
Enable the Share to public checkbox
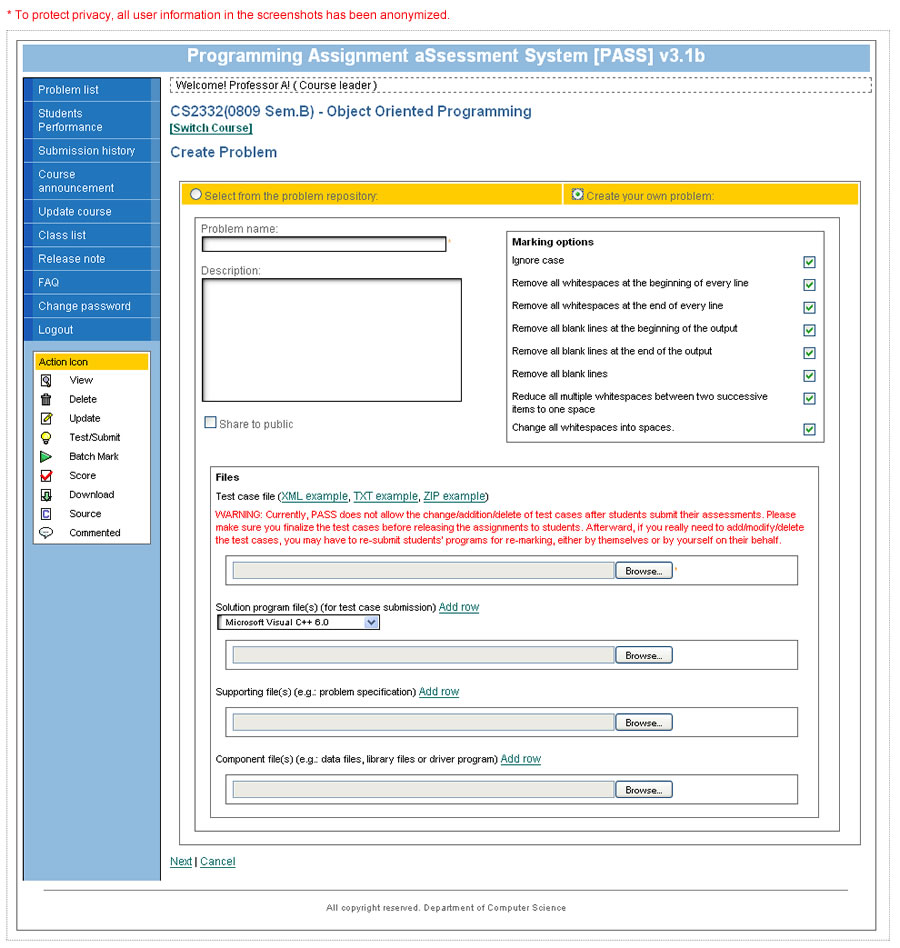tap(210, 423)
